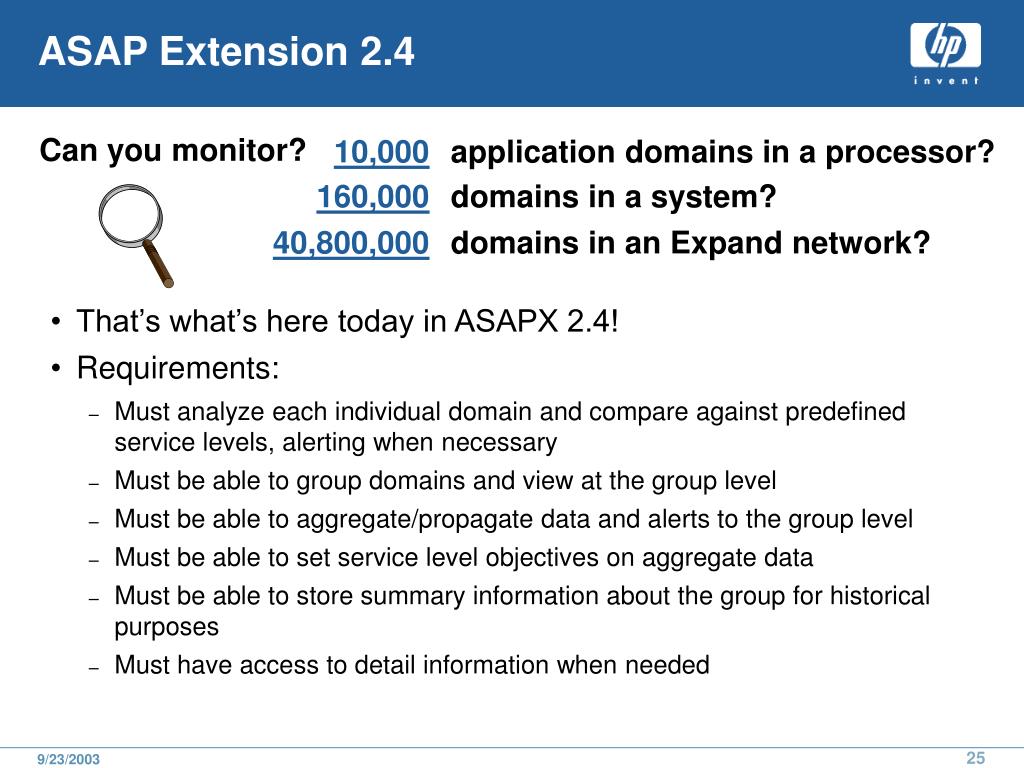
Task: Click 'set service level objectives' line
Action: pos(464,558)
